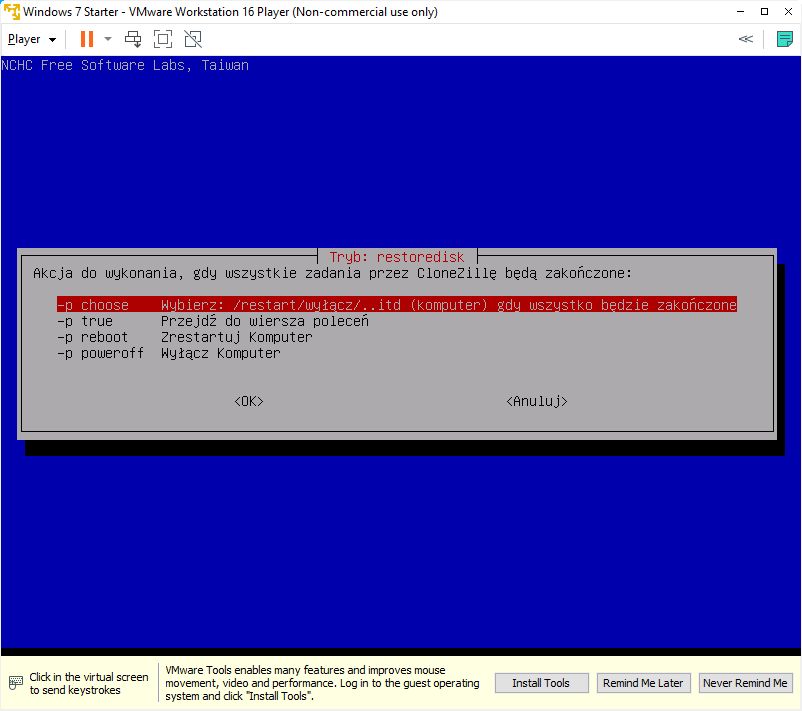Collapse toolbar with double chevron icon
This screenshot has height=711, width=802.
click(745, 39)
